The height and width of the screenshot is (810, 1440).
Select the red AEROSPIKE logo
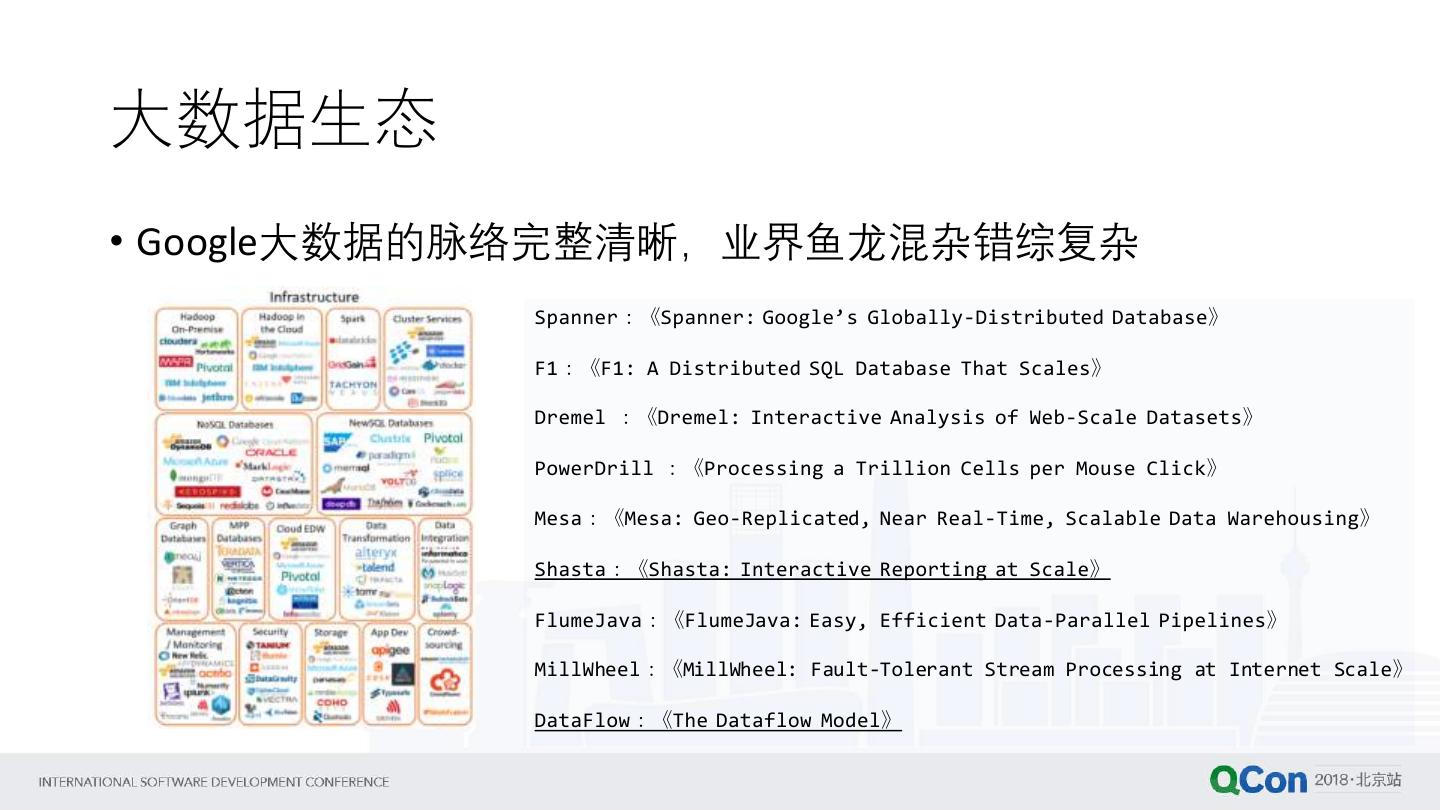click(x=207, y=491)
